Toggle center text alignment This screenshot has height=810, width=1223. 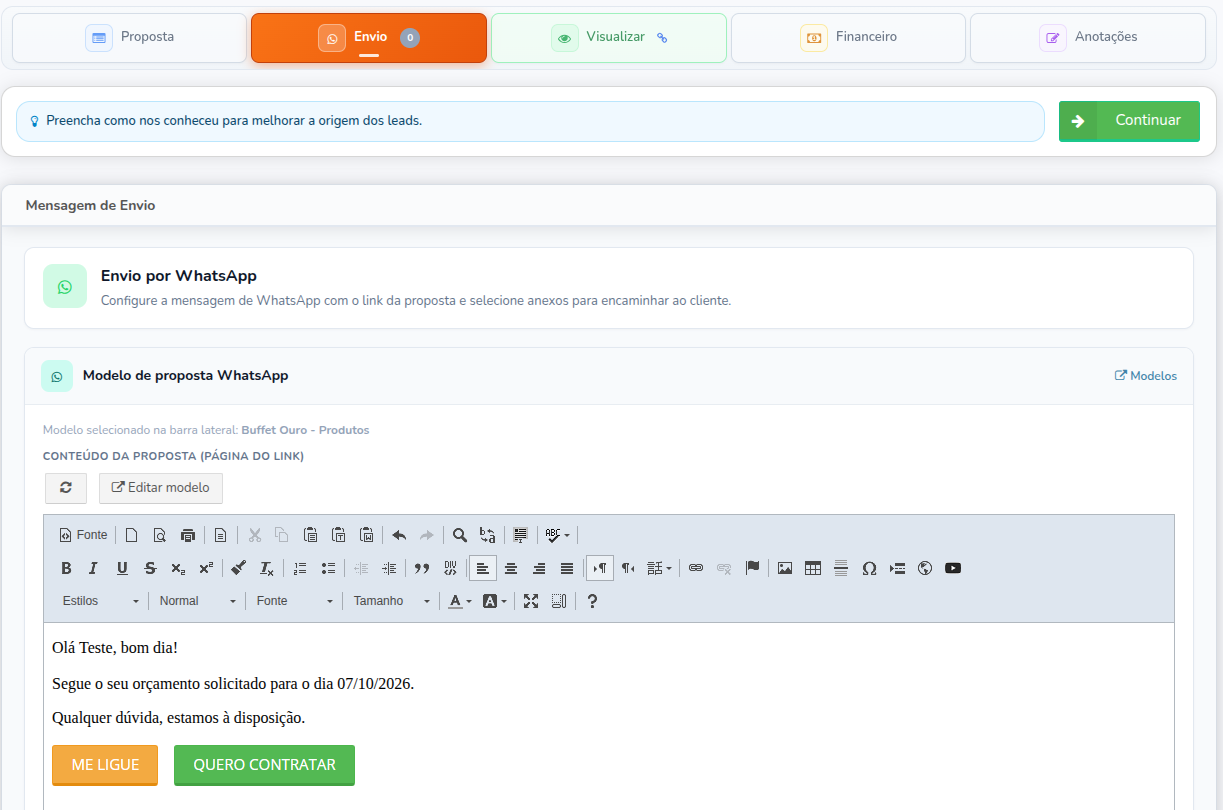(x=511, y=568)
